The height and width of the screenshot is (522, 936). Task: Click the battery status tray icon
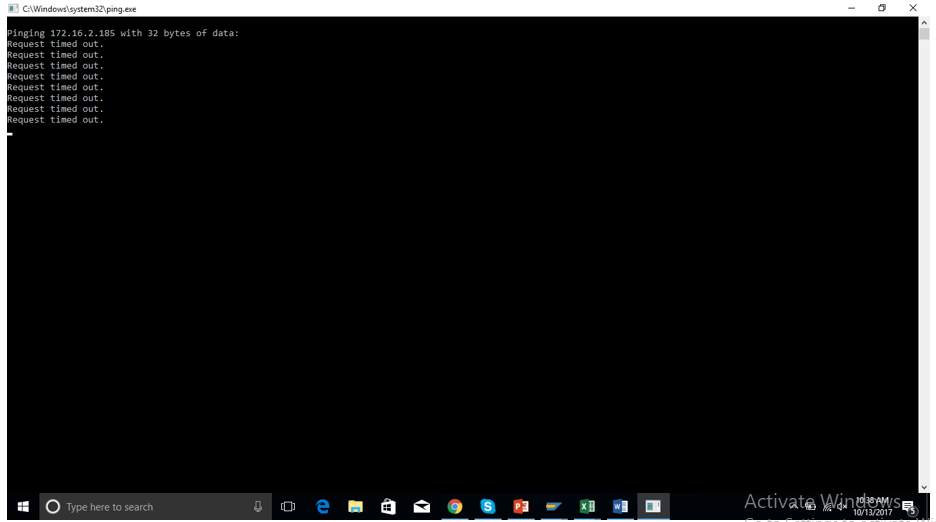(x=810, y=506)
